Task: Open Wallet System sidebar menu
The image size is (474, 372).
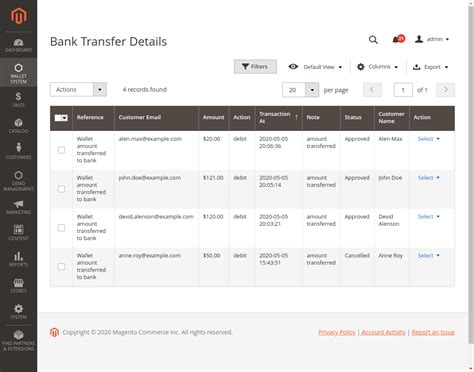Action: pos(18,73)
